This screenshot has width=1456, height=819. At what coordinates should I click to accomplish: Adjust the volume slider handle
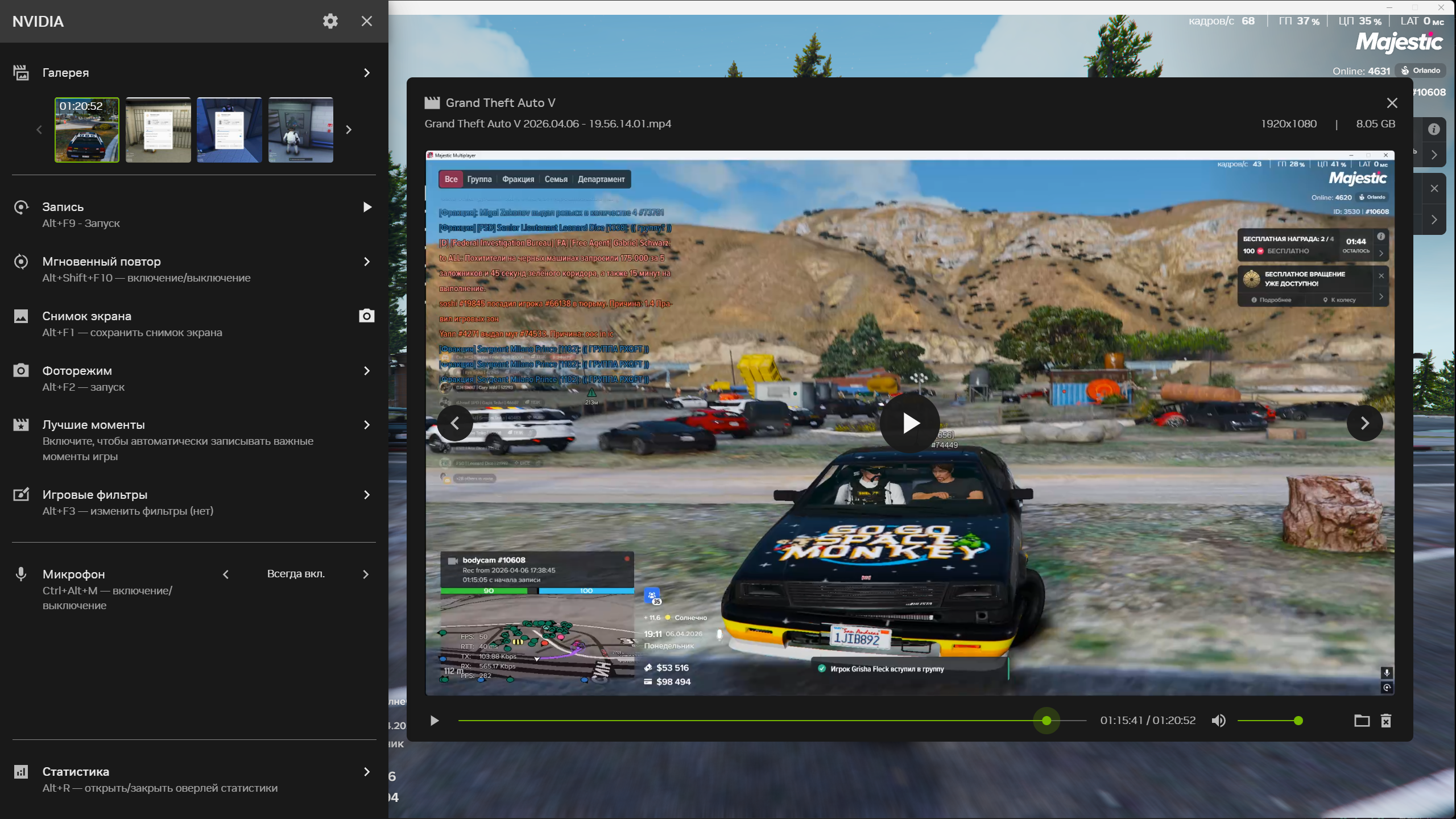click(x=1298, y=721)
